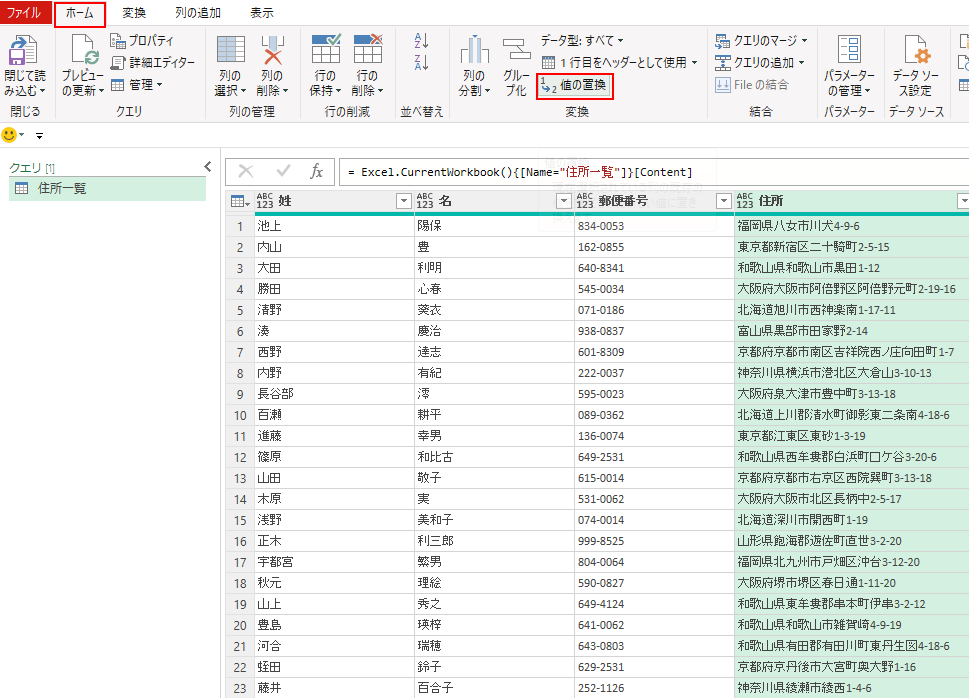Switch to the View (表示) tab
This screenshot has width=969, height=698.
261,13
